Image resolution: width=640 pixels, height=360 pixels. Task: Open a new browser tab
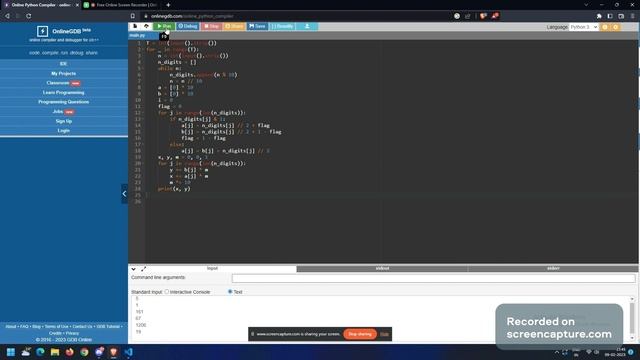[x=168, y=5]
